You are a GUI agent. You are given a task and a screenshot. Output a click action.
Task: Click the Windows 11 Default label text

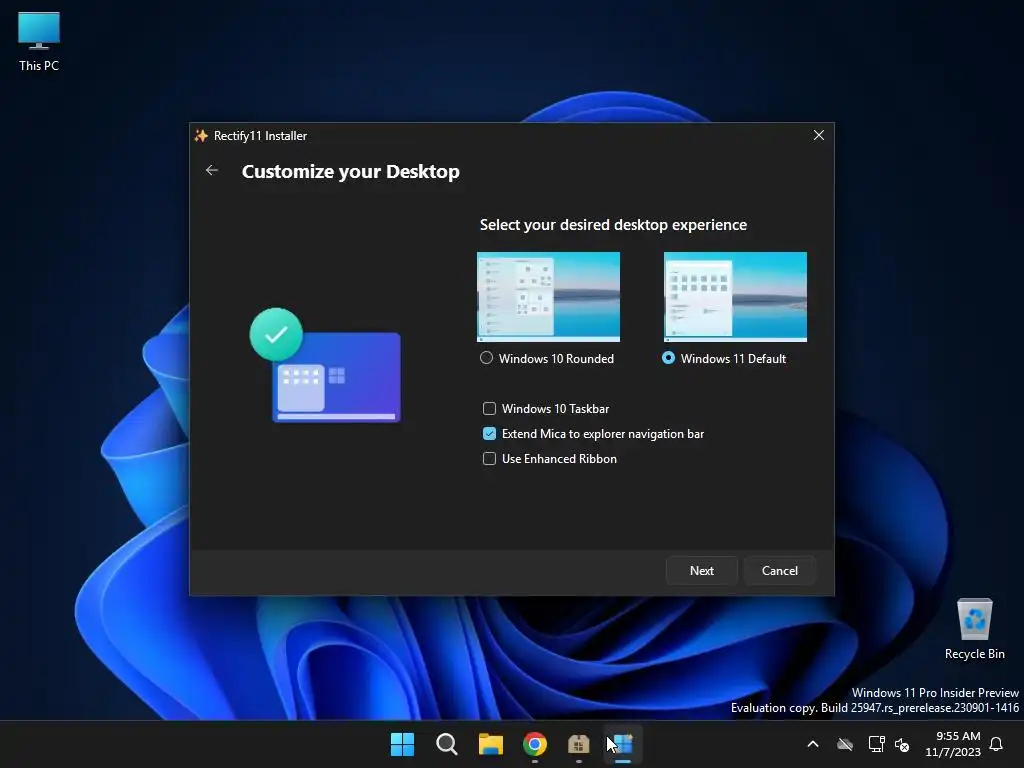pyautogui.click(x=733, y=359)
